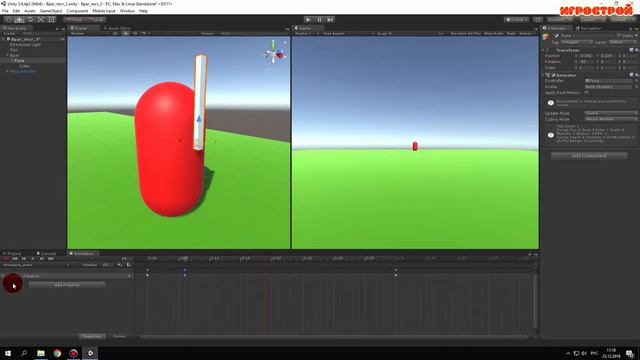The width and height of the screenshot is (640, 360).
Task: Select the Hand tool in toolbar
Action: pyautogui.click(x=8, y=20)
